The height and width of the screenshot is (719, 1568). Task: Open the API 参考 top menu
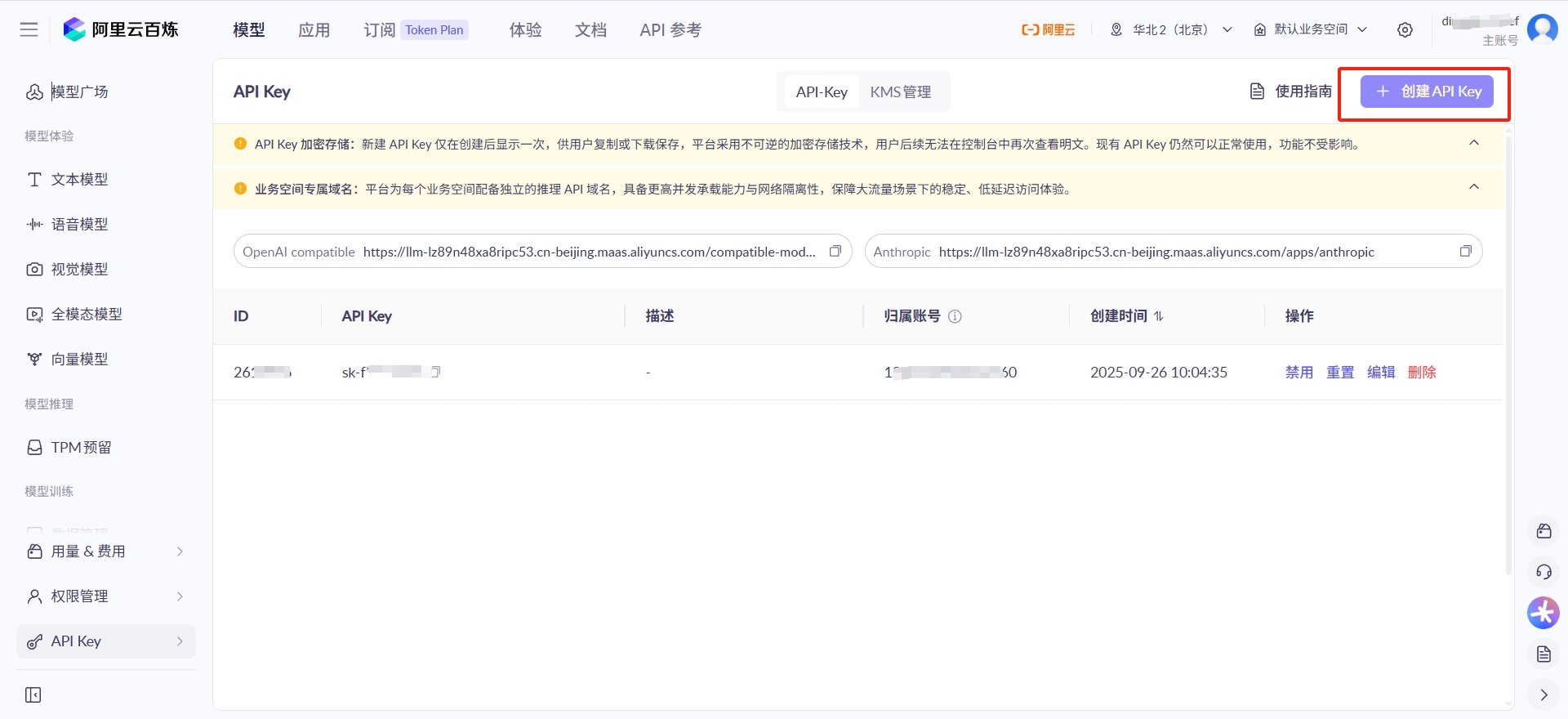pyautogui.click(x=670, y=30)
